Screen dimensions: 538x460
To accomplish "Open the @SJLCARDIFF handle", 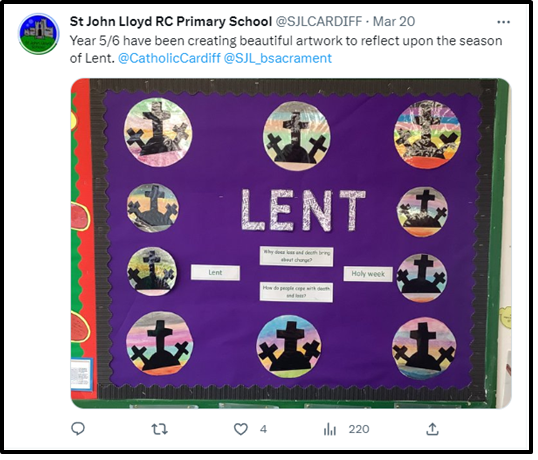I will (319, 22).
